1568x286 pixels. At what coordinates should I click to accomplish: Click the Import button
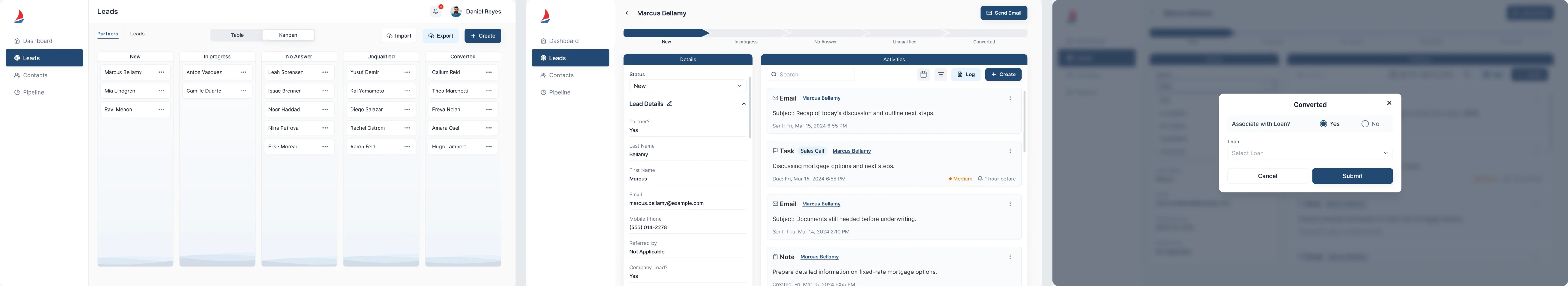click(x=399, y=36)
